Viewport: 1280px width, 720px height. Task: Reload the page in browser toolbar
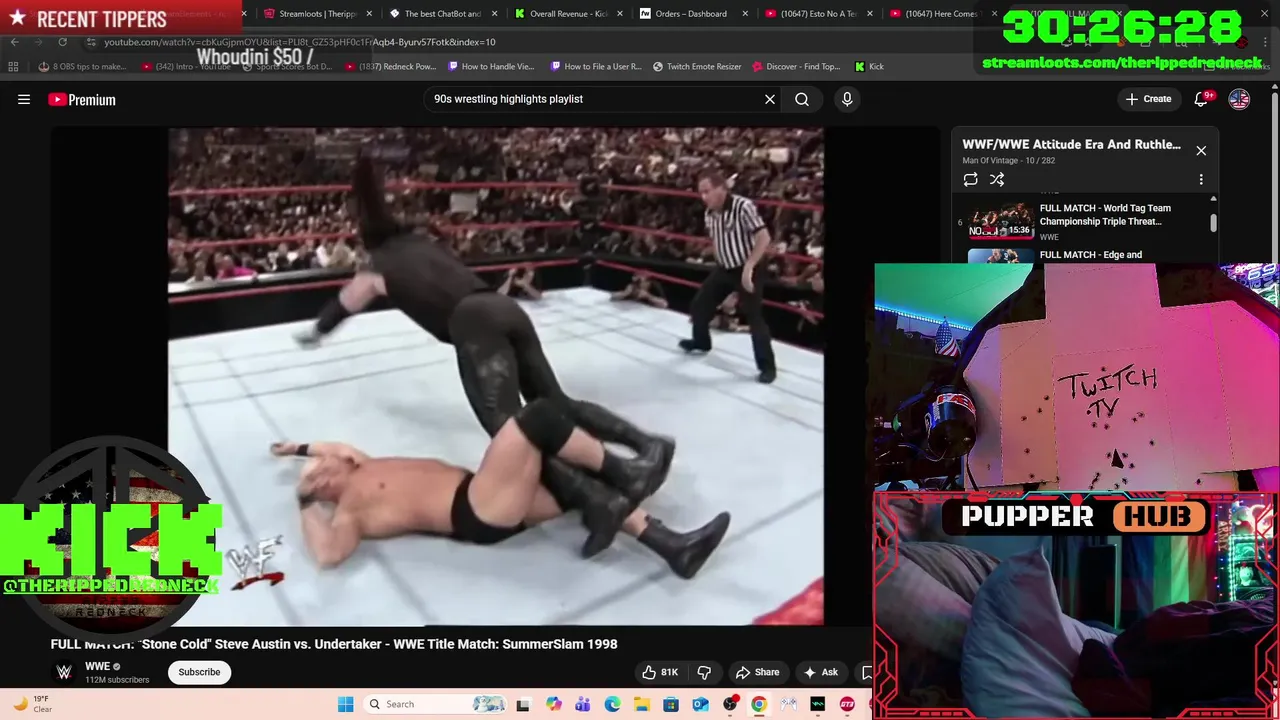click(62, 42)
